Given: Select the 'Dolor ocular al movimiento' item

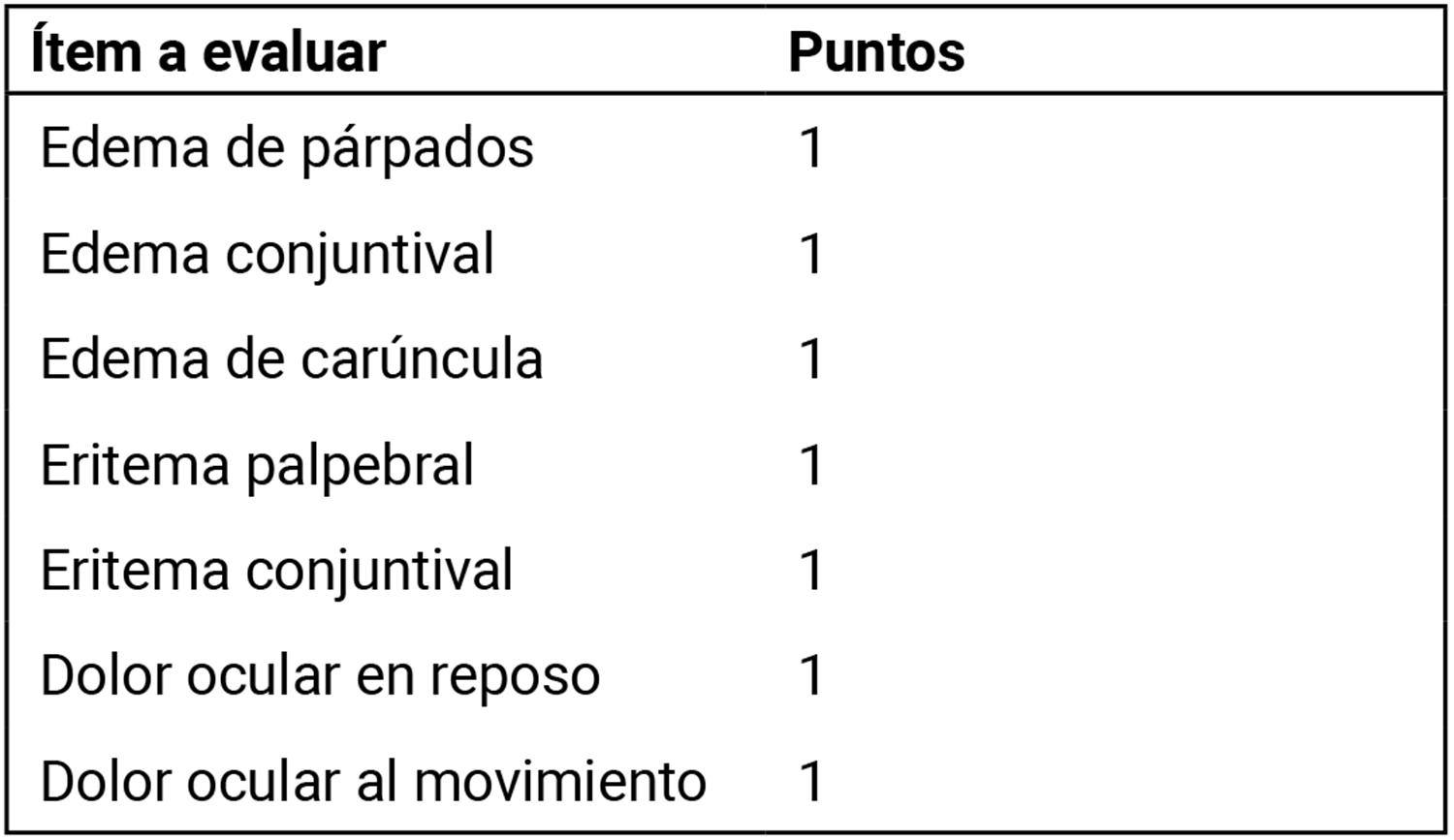Looking at the screenshot, I should point(373,781).
